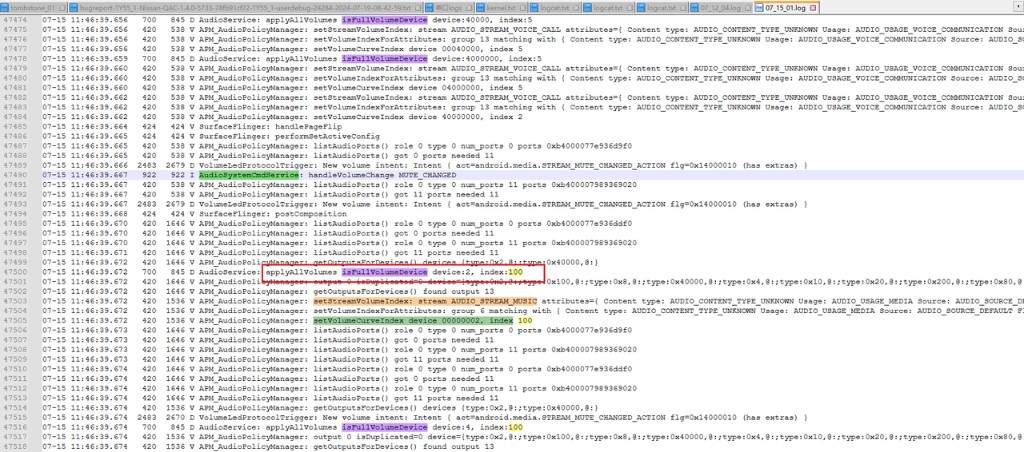Switch to the kernel.txt tab
This screenshot has height=452, width=1024.
click(x=500, y=7)
